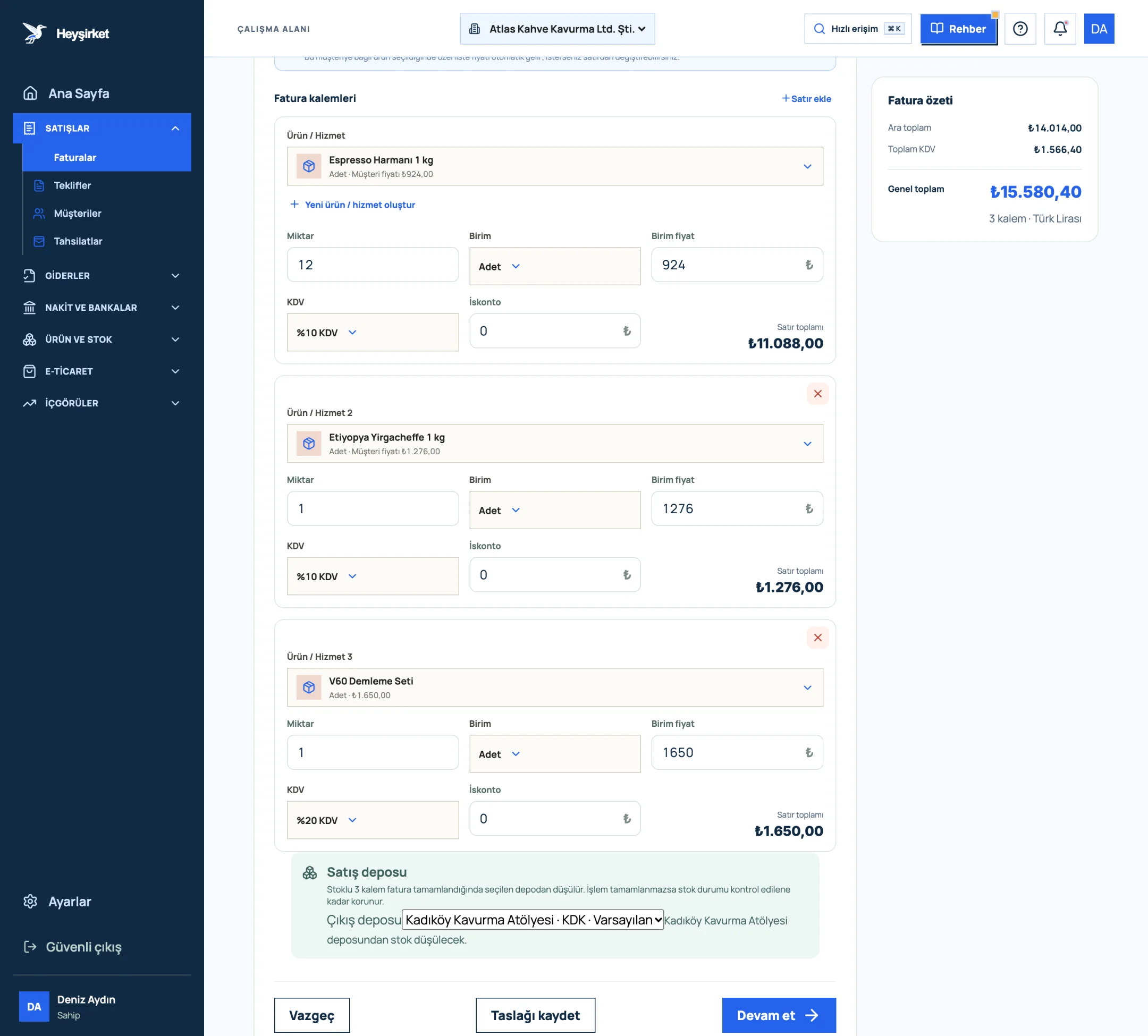
Task: Open Hızlı erişim quick search
Action: point(858,29)
